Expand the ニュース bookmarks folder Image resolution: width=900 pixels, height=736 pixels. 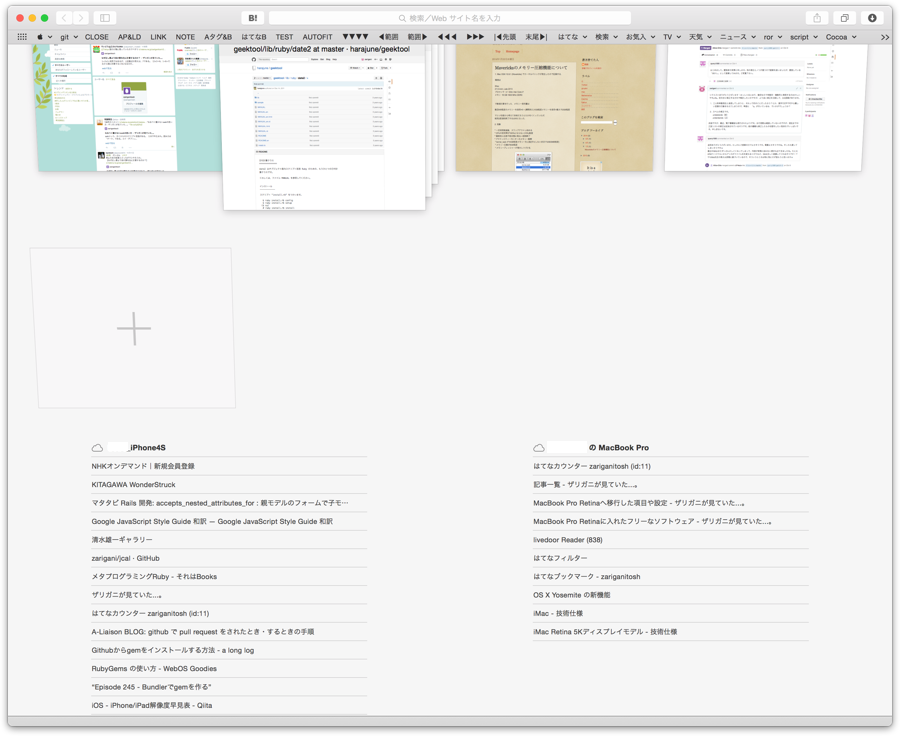(x=738, y=37)
